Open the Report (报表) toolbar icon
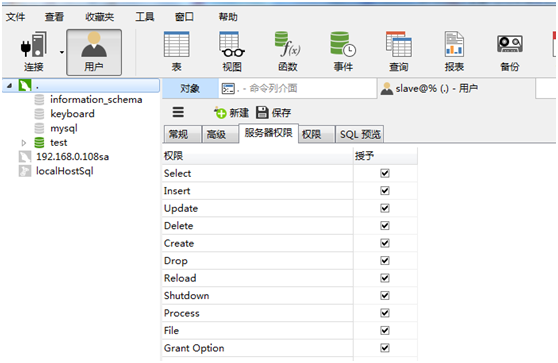The height and width of the screenshot is (363, 558). [x=454, y=44]
